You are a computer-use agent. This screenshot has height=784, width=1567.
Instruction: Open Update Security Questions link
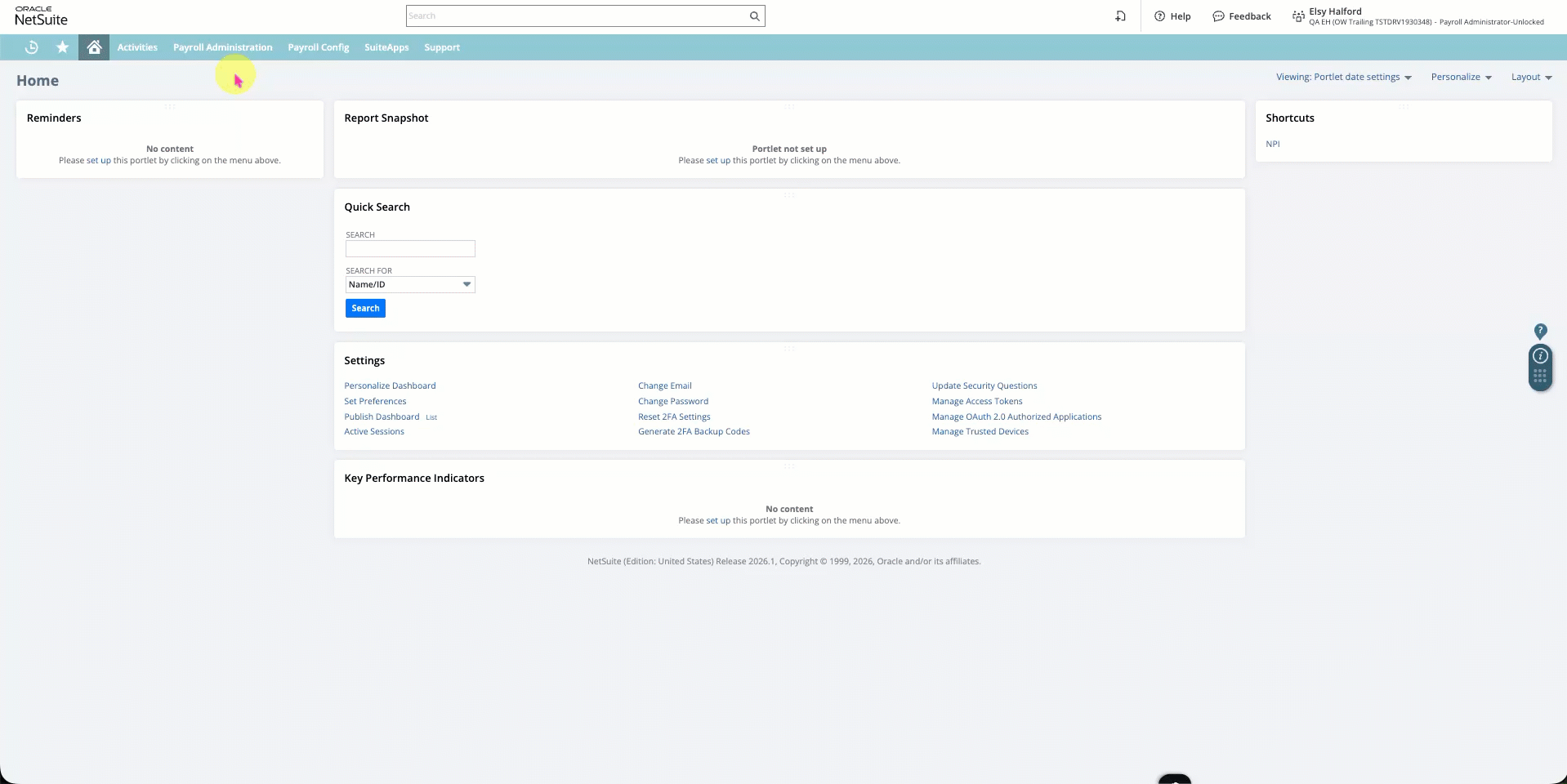point(984,385)
